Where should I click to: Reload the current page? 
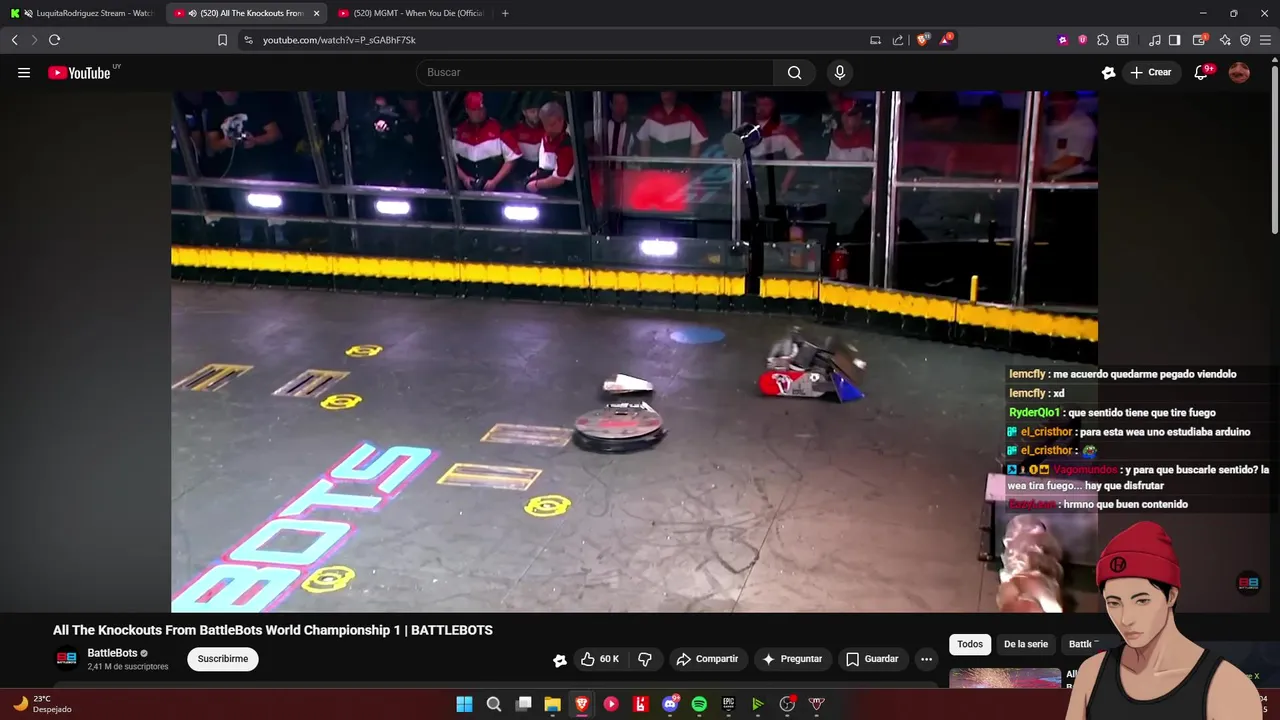(54, 40)
